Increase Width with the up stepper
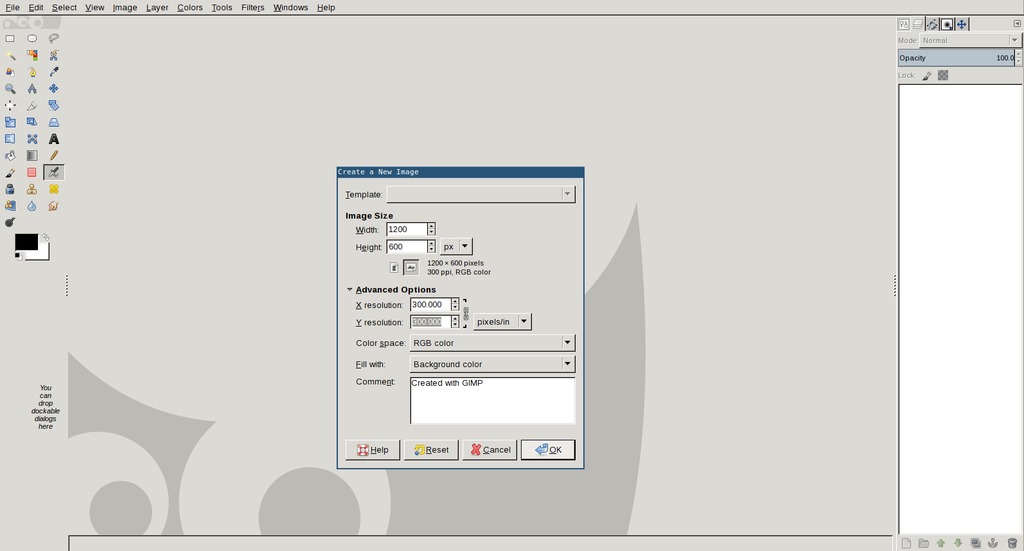 pos(431,226)
